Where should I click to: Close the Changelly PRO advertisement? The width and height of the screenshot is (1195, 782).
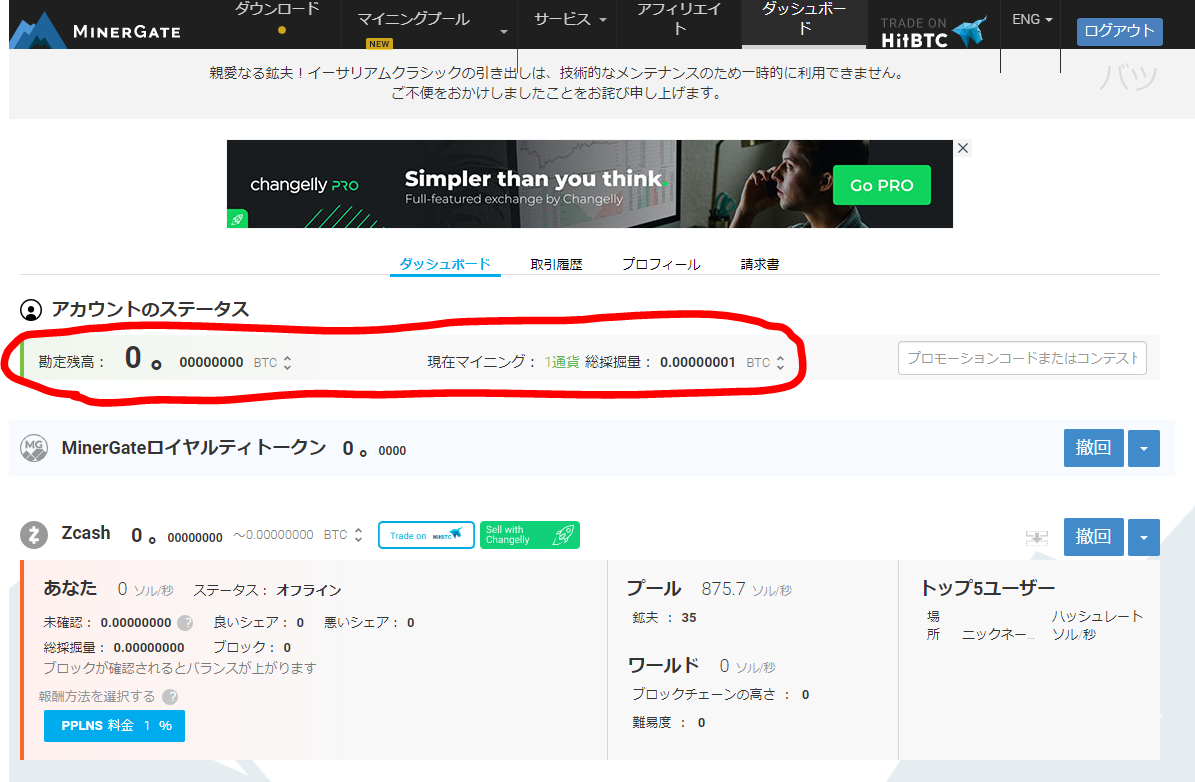[963, 148]
